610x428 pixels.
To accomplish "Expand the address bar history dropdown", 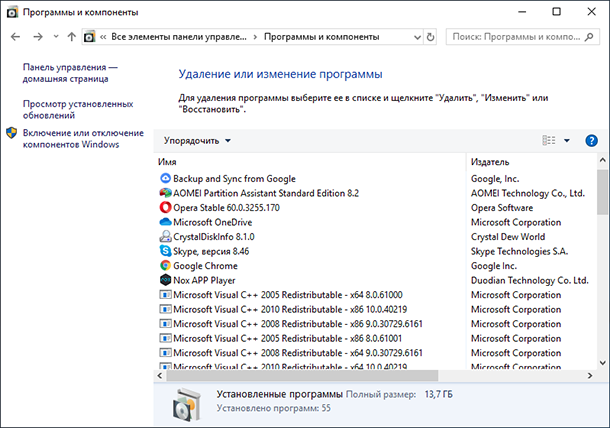I will pyautogui.click(x=417, y=37).
